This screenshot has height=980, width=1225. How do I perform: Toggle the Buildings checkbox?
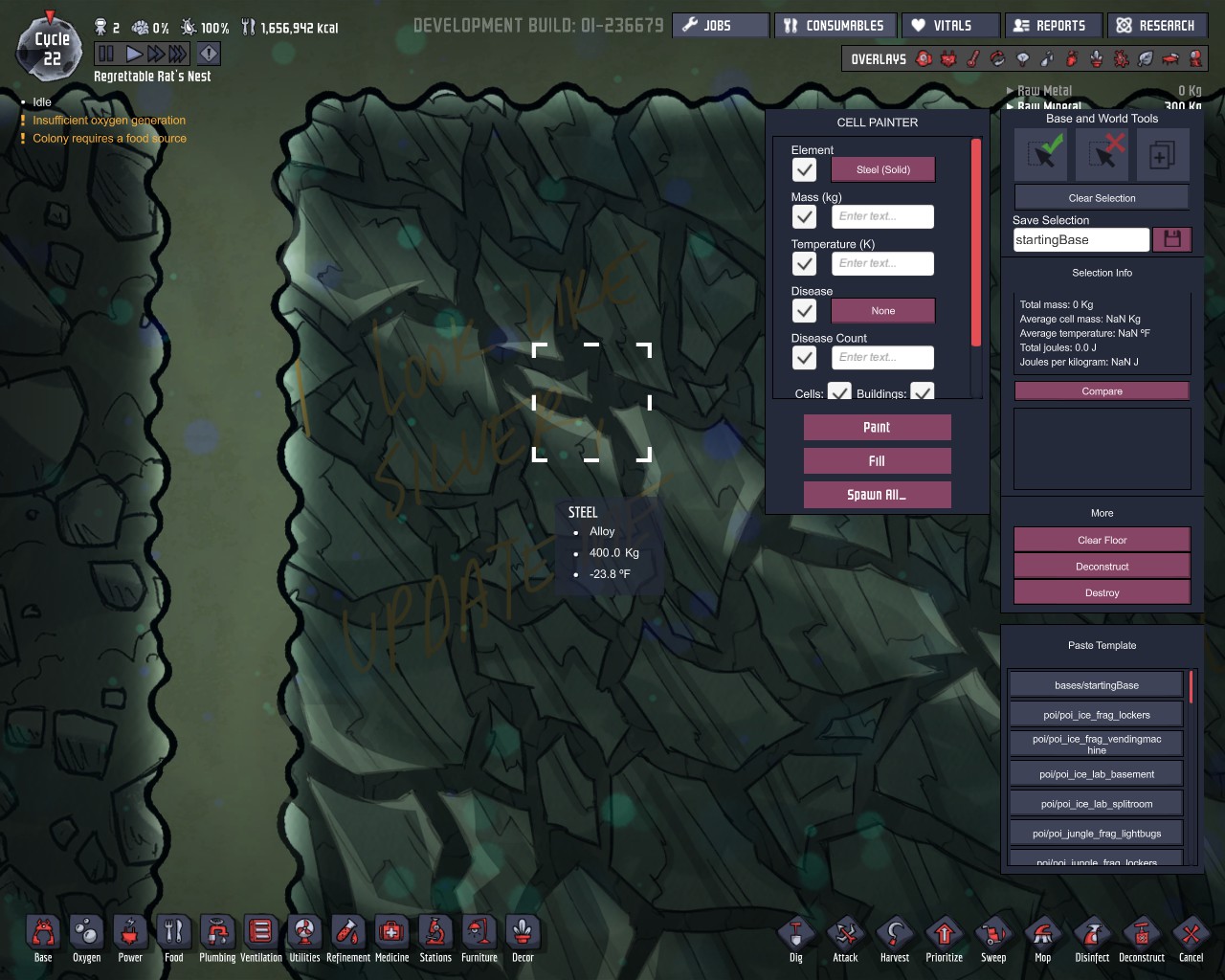pos(922,392)
